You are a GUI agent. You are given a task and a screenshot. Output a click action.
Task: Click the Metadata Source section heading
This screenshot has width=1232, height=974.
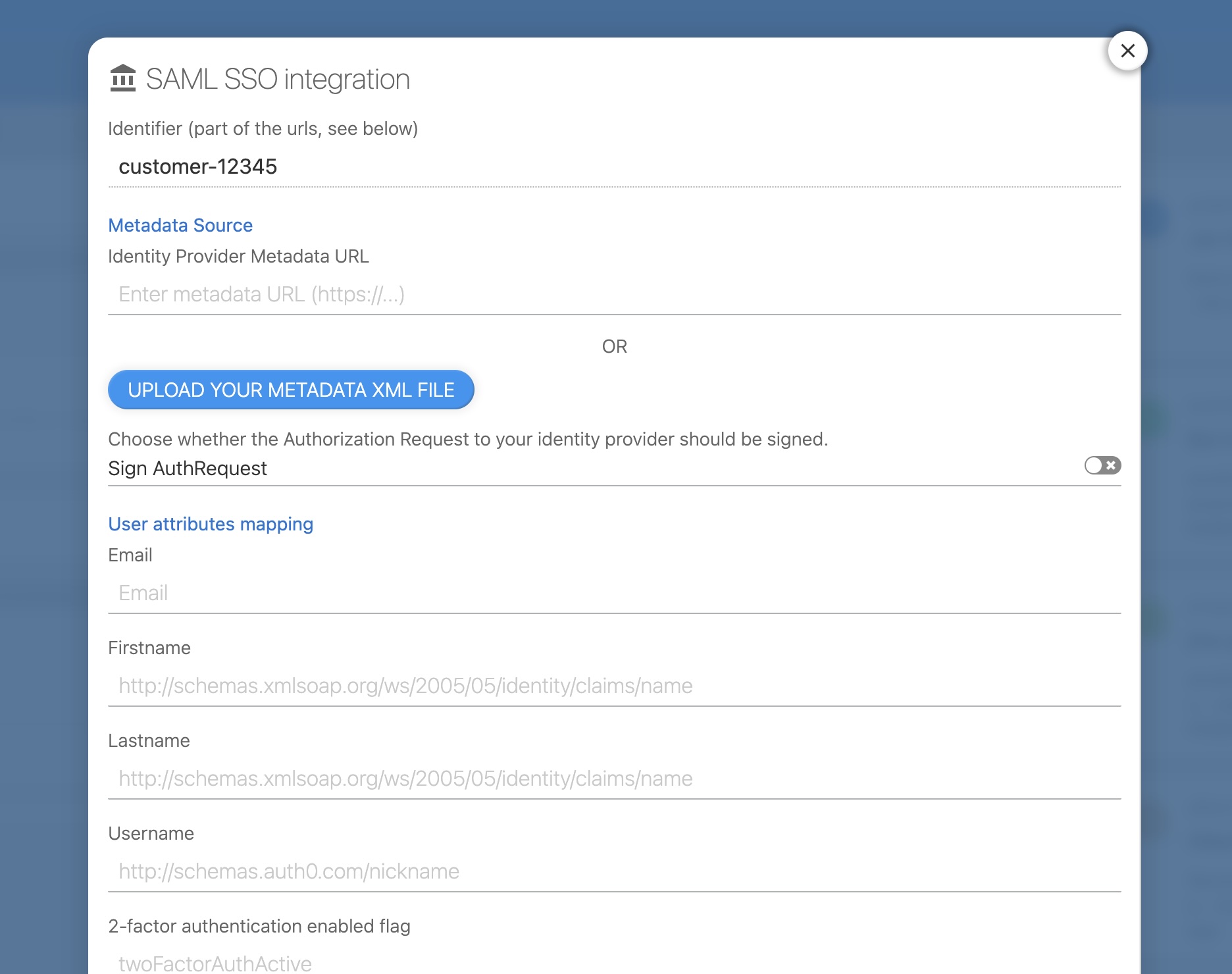[180, 226]
